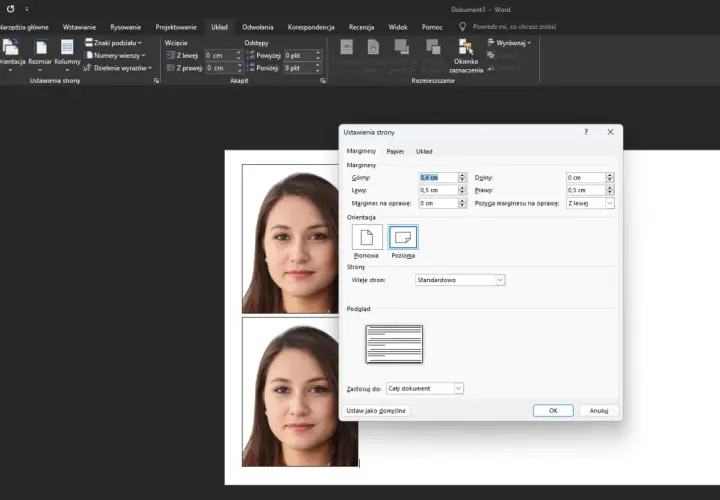Click the Dolny margin field
Screen dimensions: 720x500
585,177
